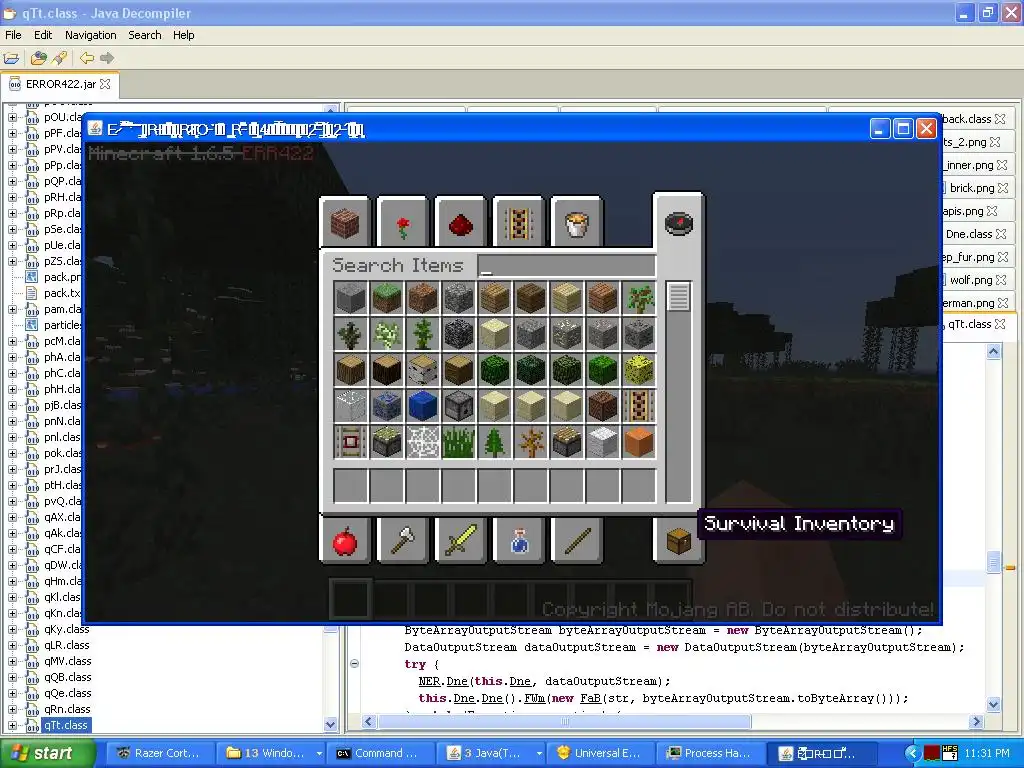This screenshot has height=768, width=1024.
Task: Pick the blue wool block item
Action: click(423, 406)
